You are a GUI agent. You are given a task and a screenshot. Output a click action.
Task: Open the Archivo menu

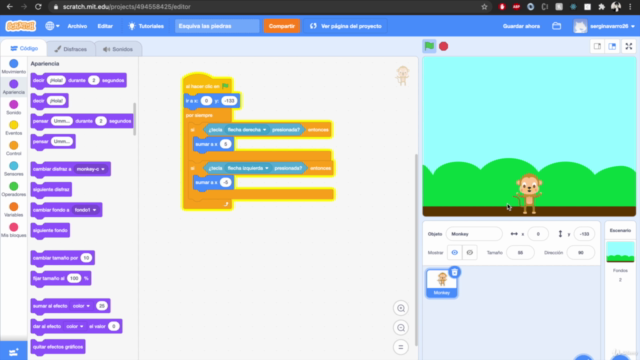pyautogui.click(x=77, y=26)
